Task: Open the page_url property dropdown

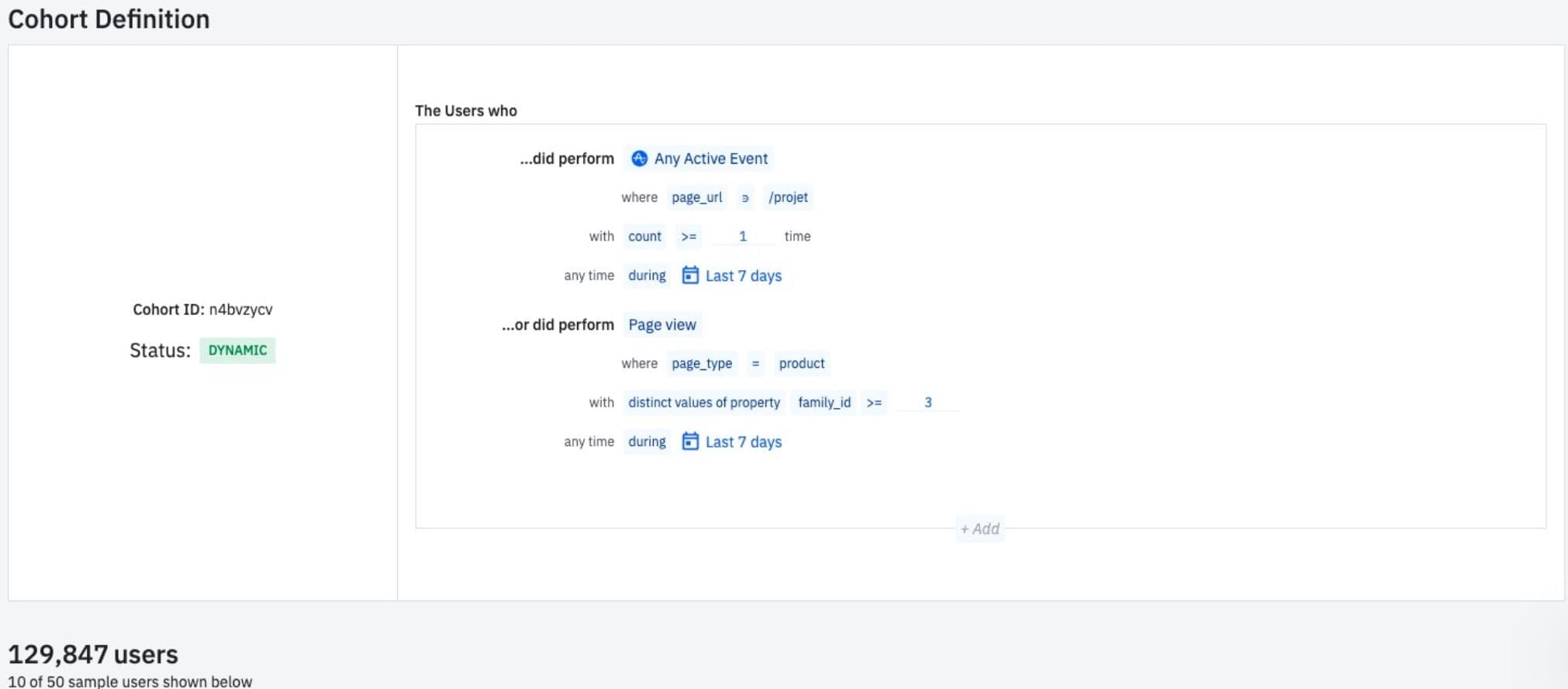Action: coord(696,197)
